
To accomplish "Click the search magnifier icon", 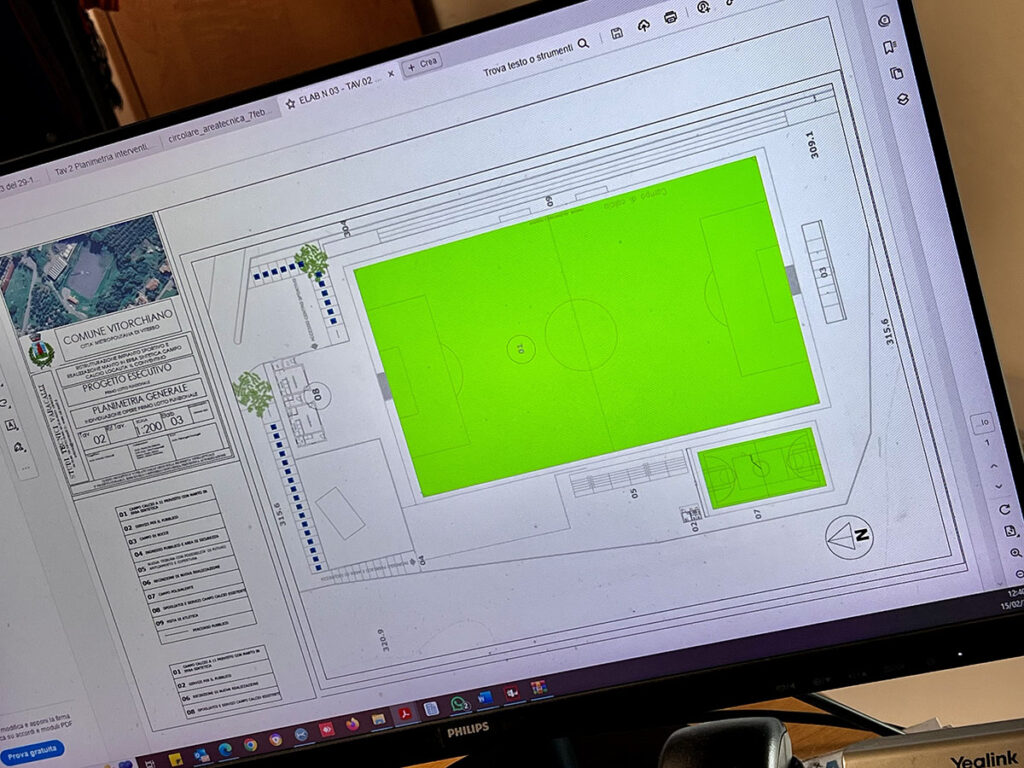I will point(584,43).
